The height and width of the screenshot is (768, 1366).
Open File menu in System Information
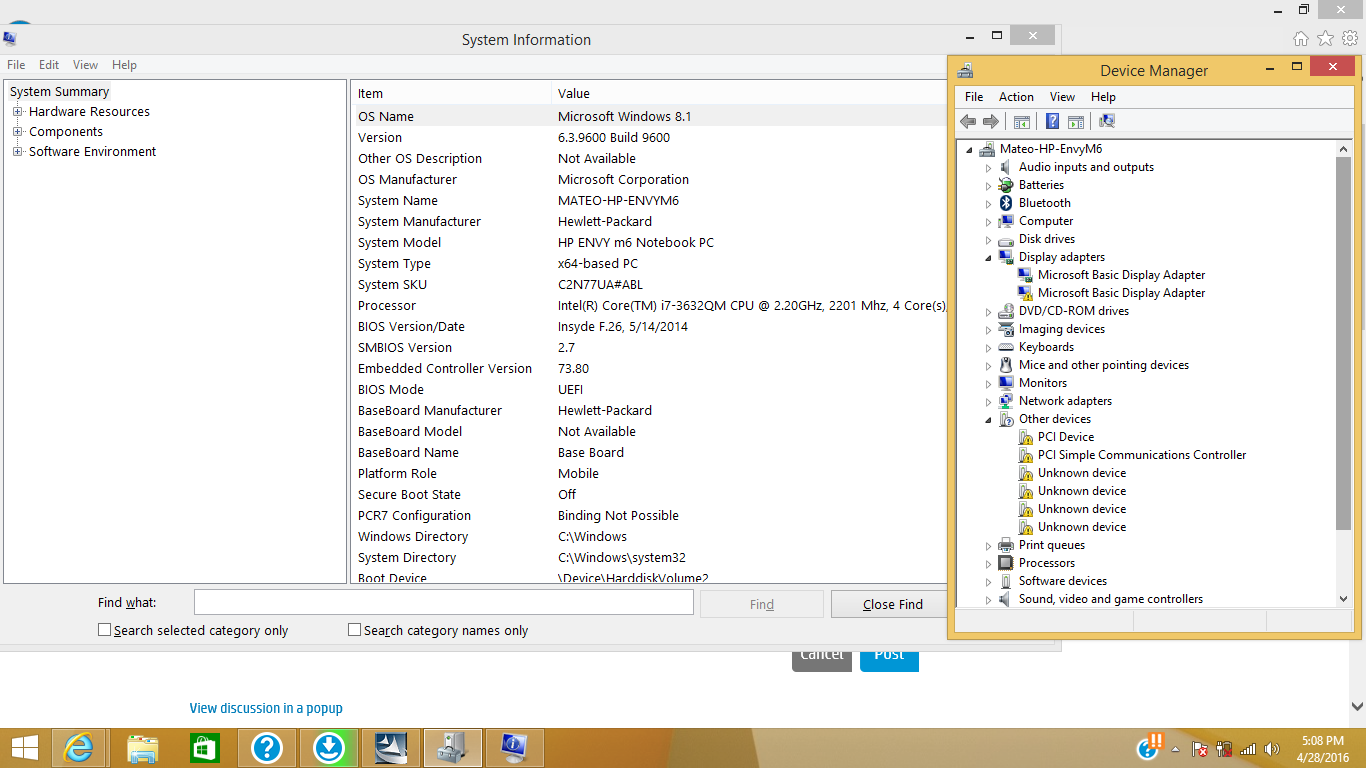click(x=16, y=65)
